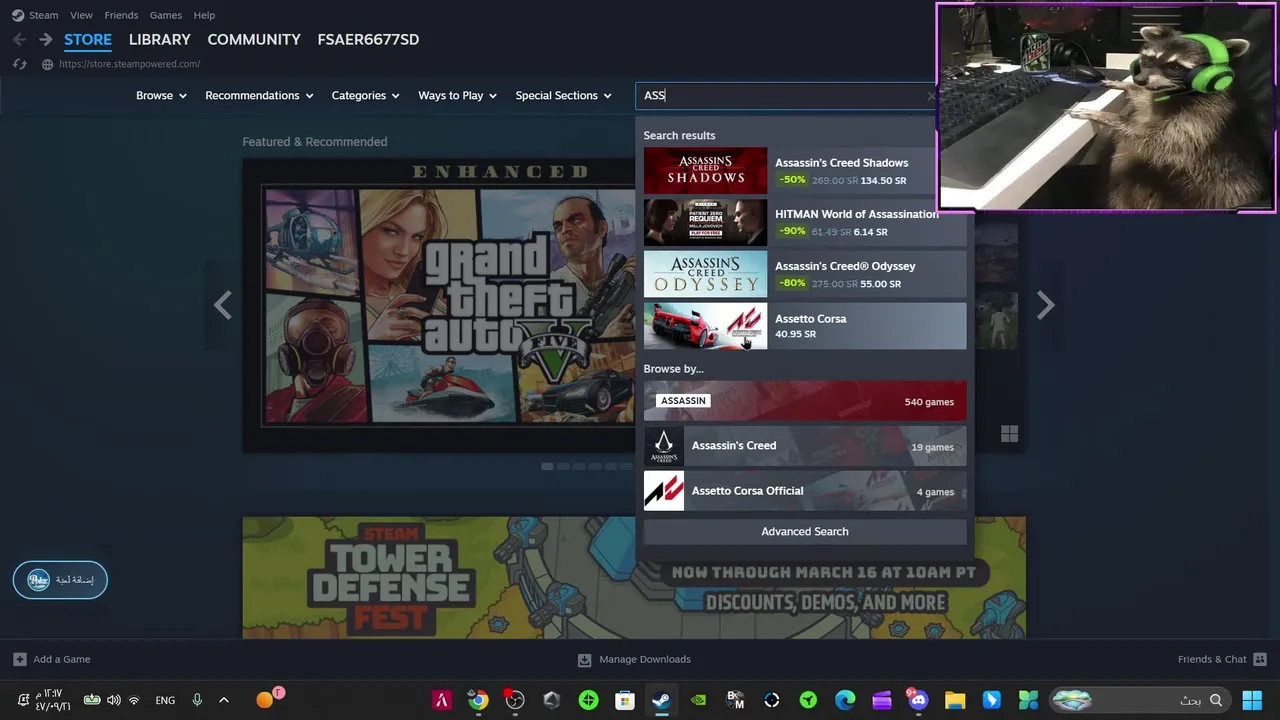Viewport: 1280px width, 720px height.
Task: Click Advanced Search button
Action: [x=805, y=532]
